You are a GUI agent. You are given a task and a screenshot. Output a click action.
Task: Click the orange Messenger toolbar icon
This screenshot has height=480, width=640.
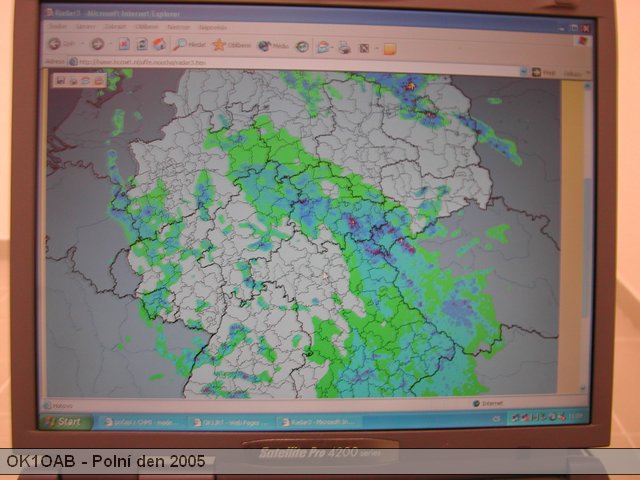[390, 49]
